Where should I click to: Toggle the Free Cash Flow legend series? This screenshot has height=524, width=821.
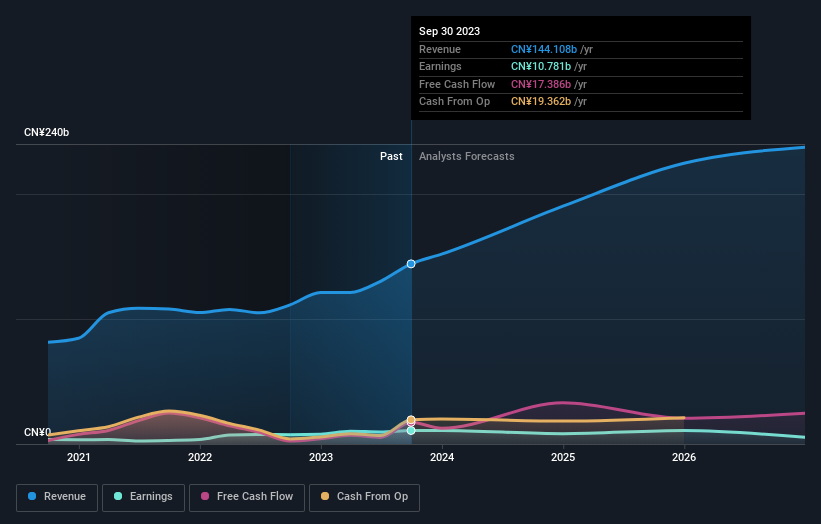pyautogui.click(x=247, y=497)
